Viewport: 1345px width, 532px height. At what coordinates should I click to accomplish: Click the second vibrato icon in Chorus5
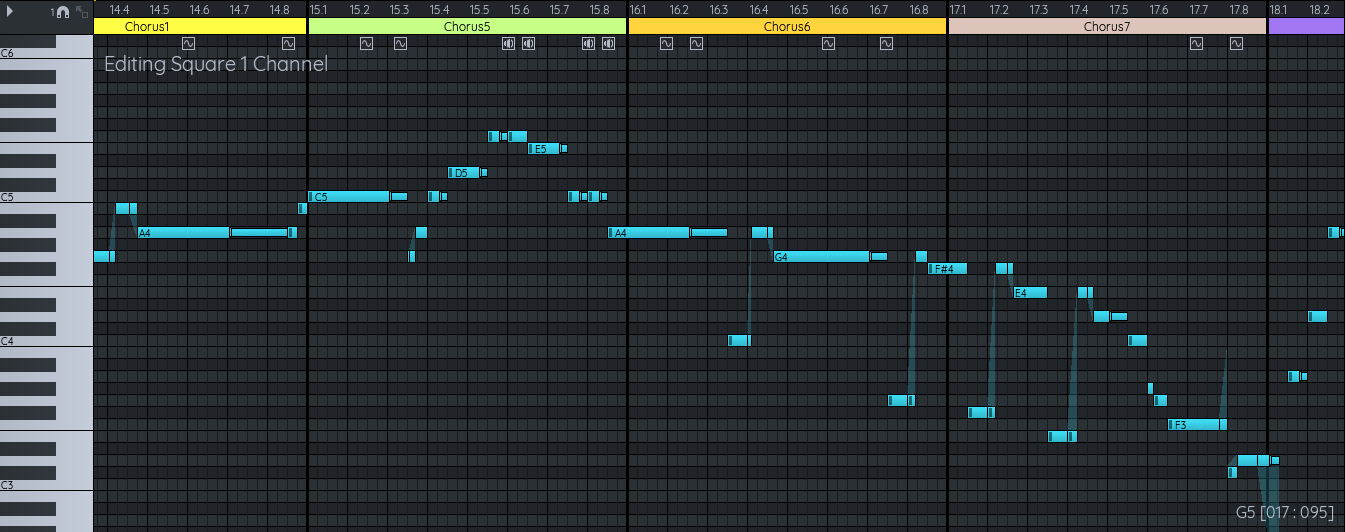tap(400, 43)
